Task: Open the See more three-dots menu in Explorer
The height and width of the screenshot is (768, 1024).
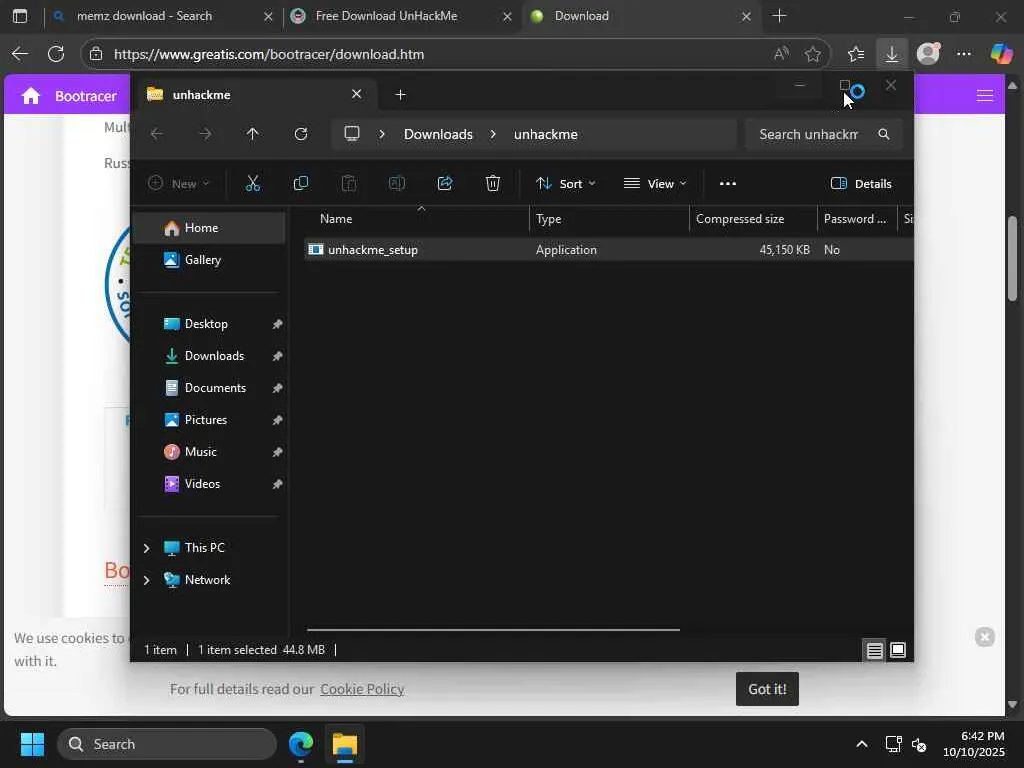Action: click(728, 184)
